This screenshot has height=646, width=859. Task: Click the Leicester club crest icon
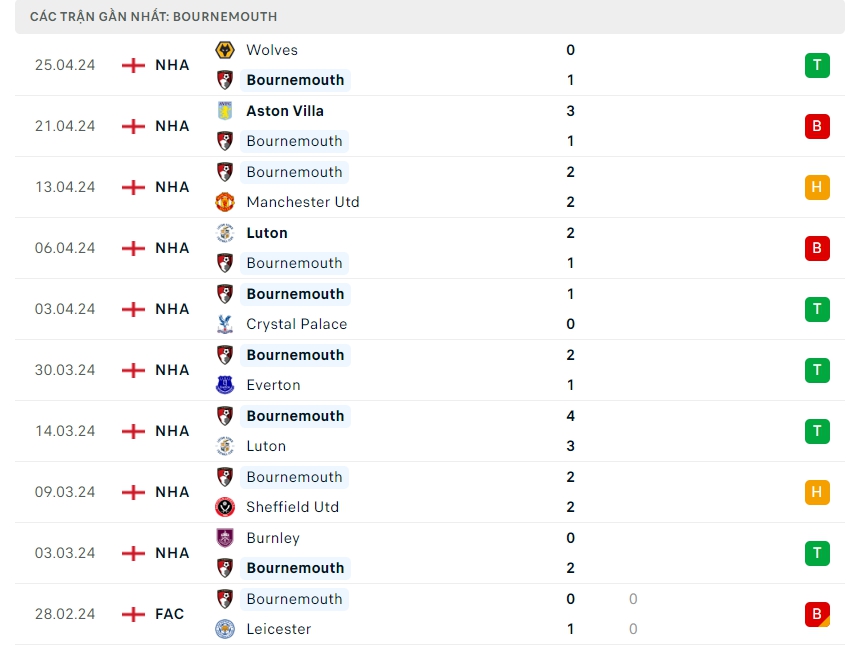click(225, 629)
